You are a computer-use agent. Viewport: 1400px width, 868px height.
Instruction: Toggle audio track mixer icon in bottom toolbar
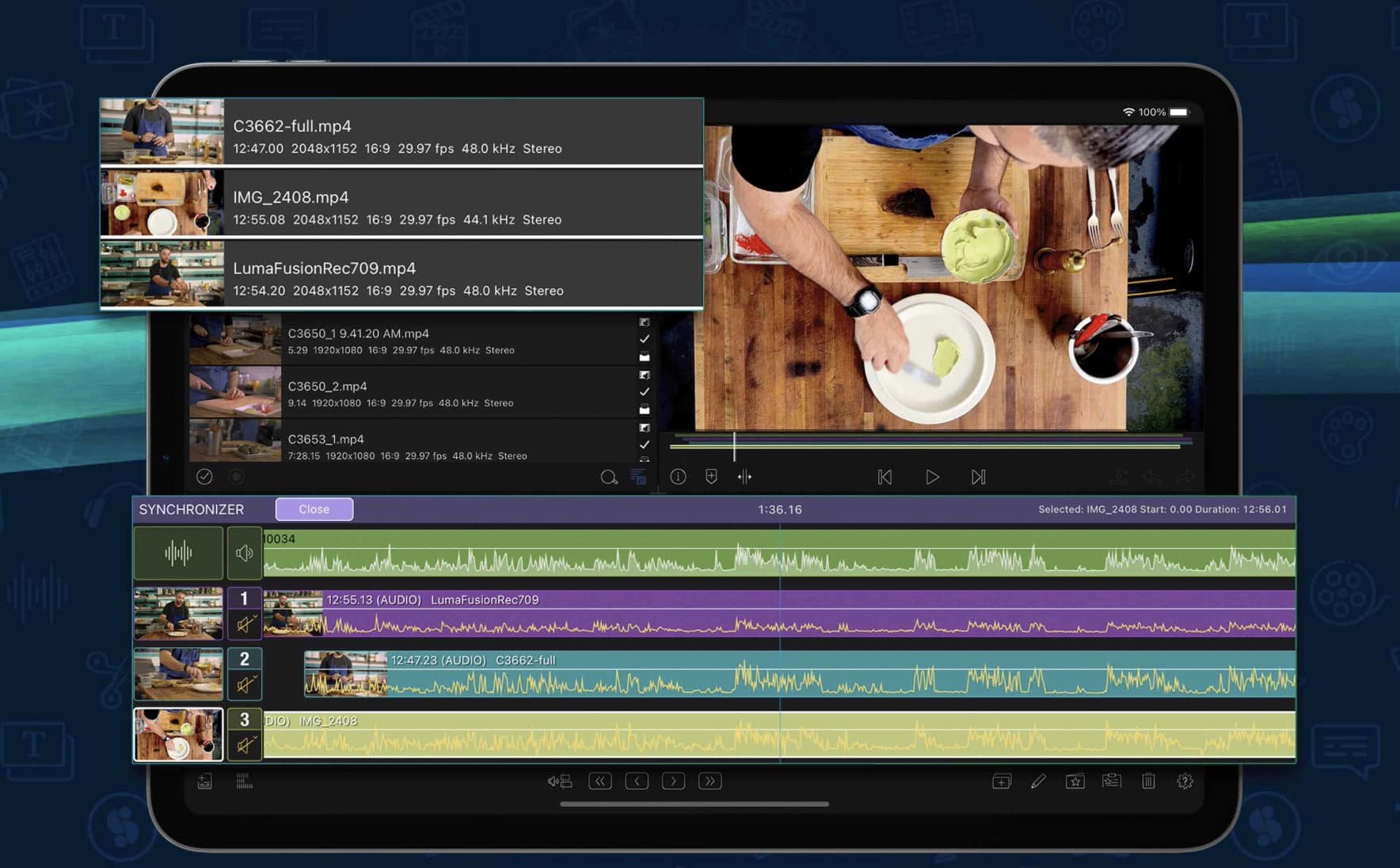pyautogui.click(x=560, y=782)
